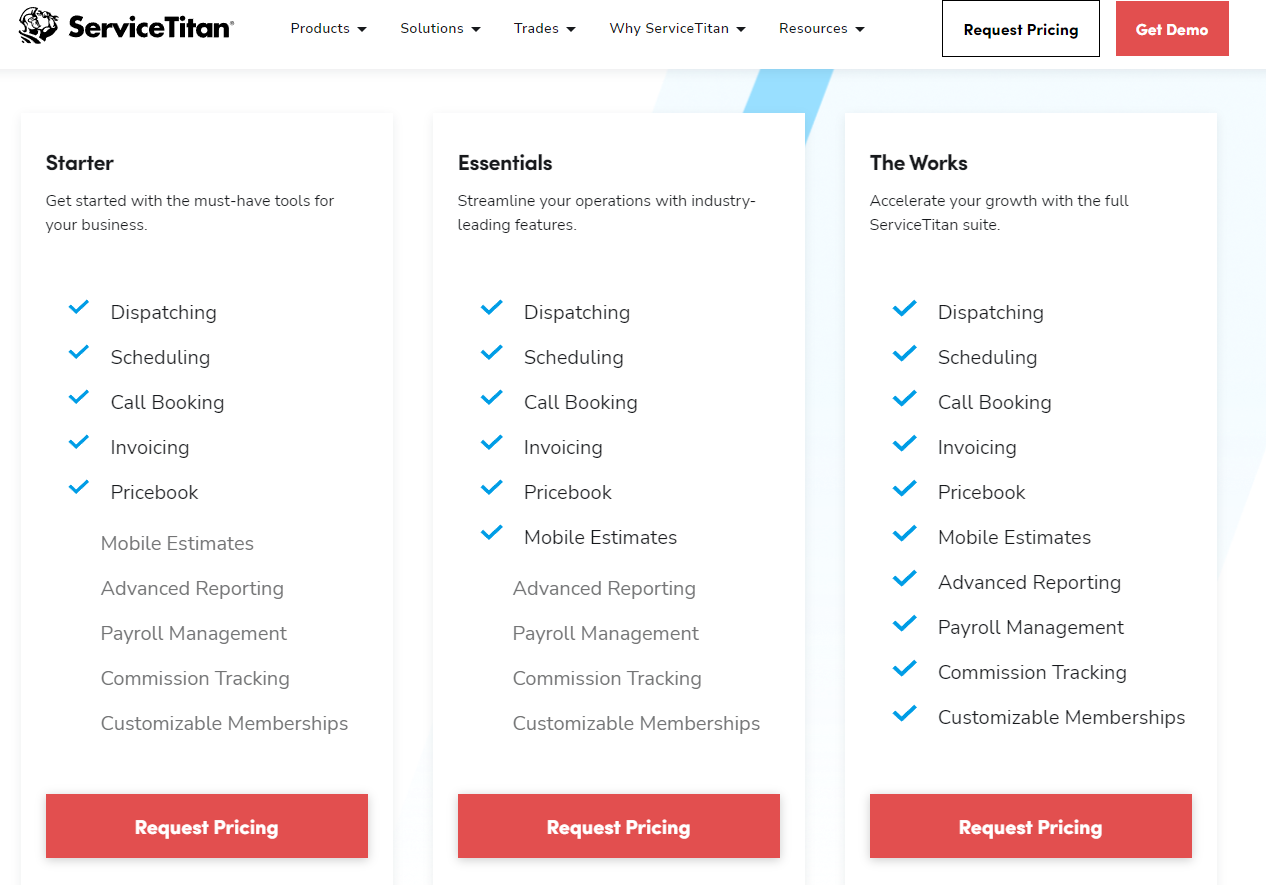Click the Mobile Estimates checkmark in the Essentials plan
Viewport: 1266px width, 885px height.
(492, 533)
